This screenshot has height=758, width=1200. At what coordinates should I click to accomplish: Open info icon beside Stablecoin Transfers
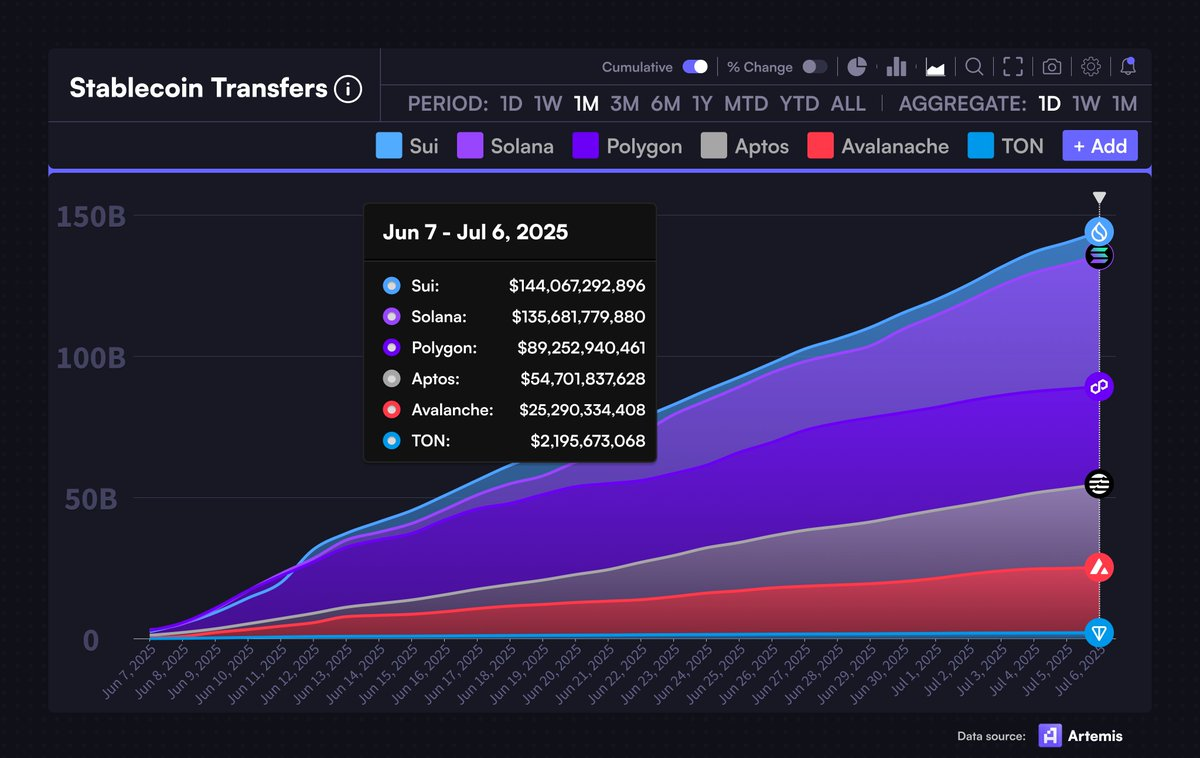348,89
